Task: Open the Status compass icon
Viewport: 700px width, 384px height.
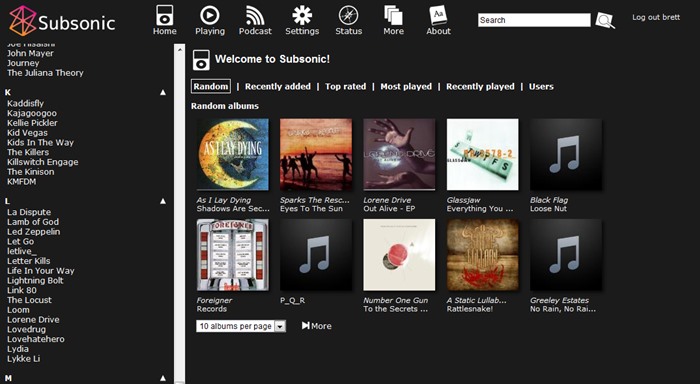Action: [348, 16]
